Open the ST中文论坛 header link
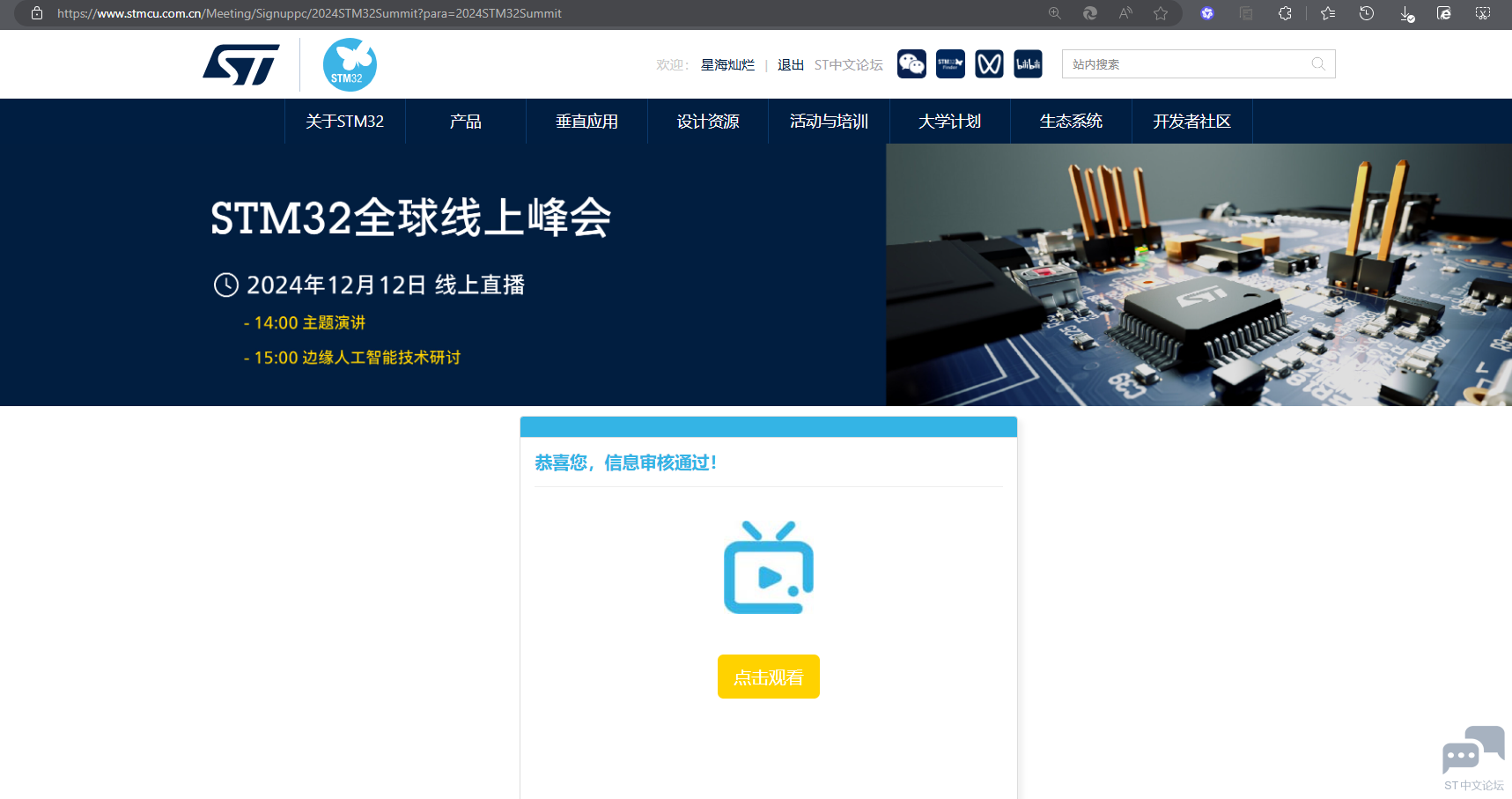Screen dimensions: 1512x799 tap(849, 65)
